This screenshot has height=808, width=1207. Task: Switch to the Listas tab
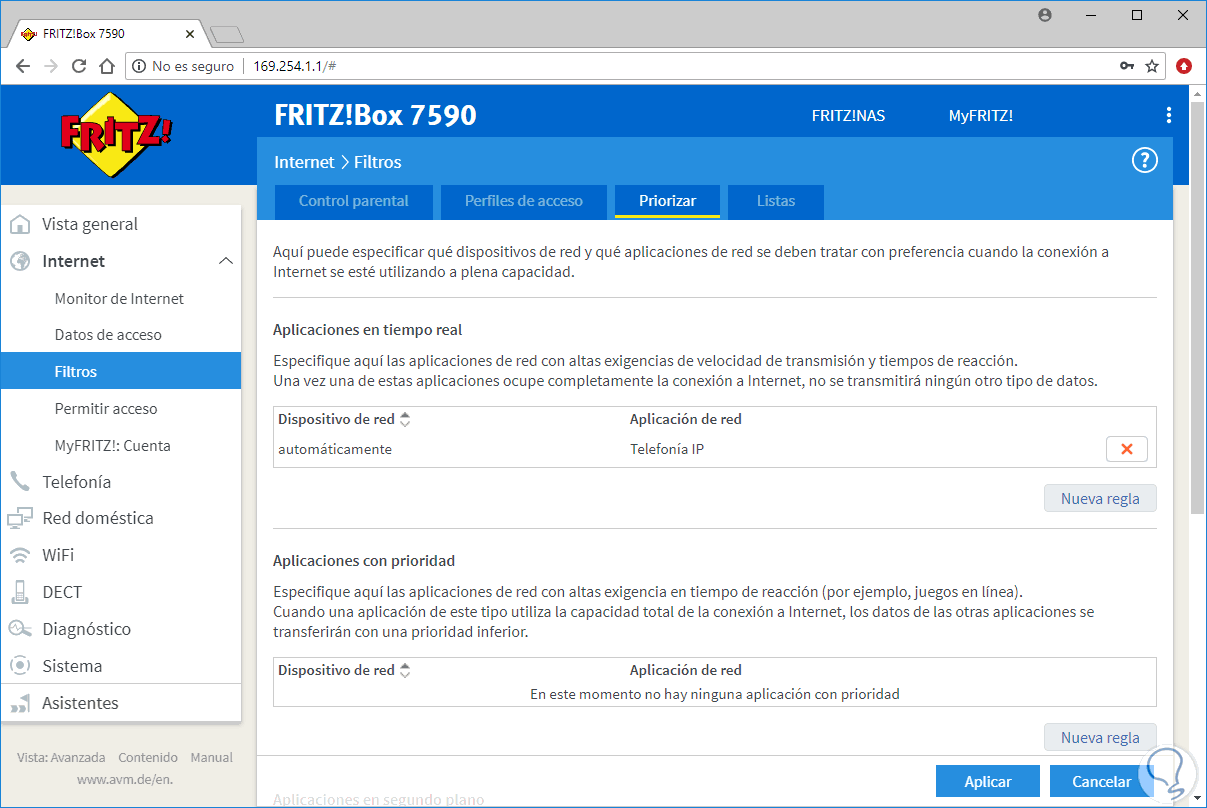[x=776, y=201]
